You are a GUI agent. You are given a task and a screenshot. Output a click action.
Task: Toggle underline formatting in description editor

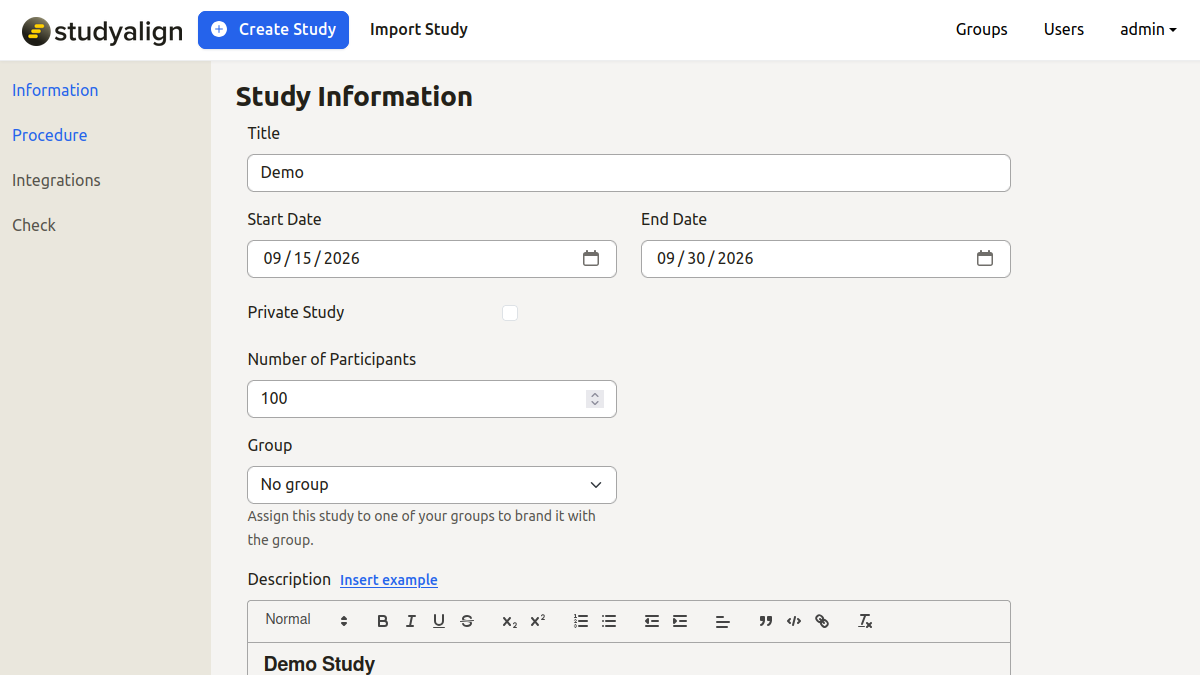point(439,621)
